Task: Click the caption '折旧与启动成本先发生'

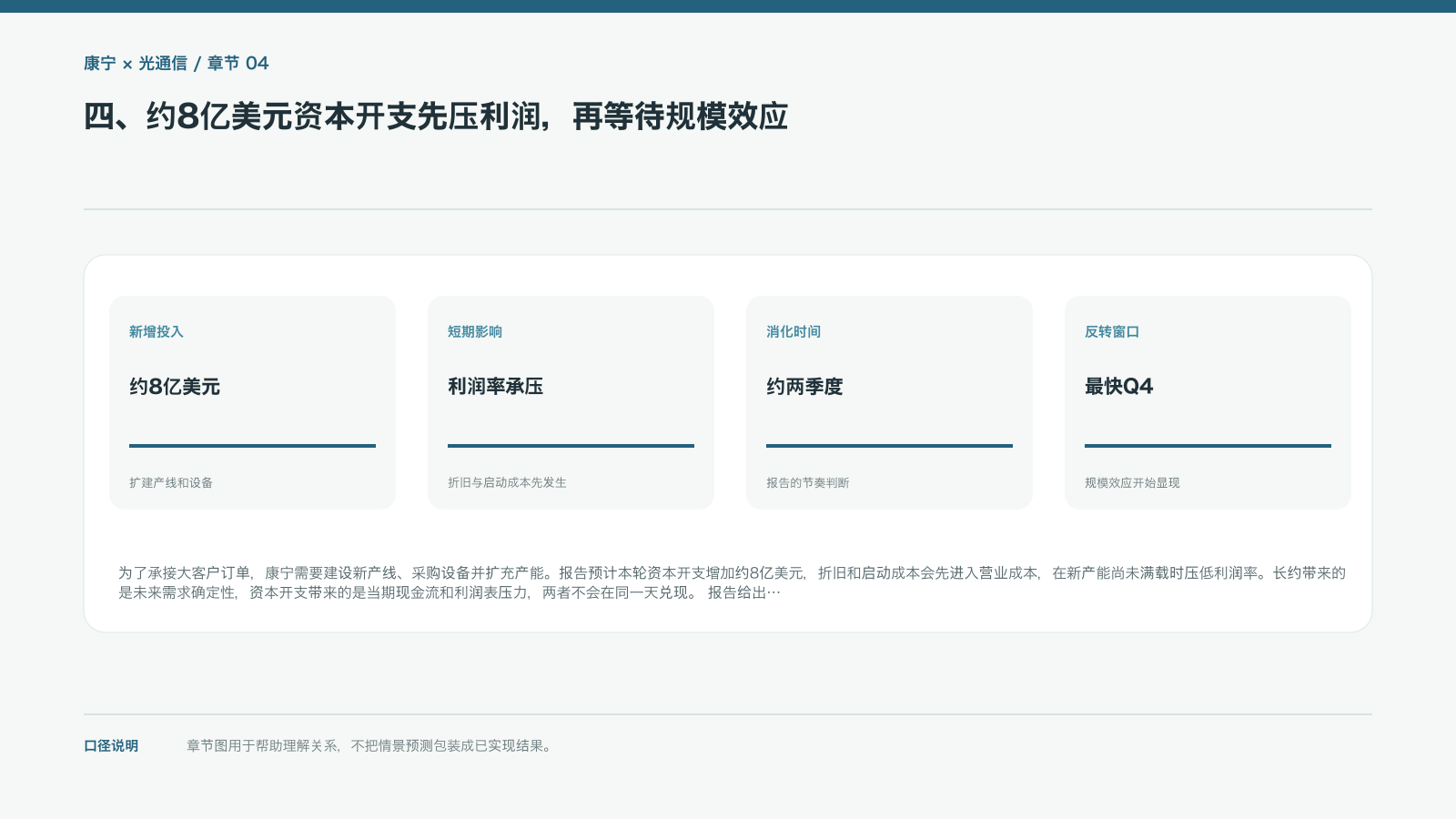Action: coord(507,483)
